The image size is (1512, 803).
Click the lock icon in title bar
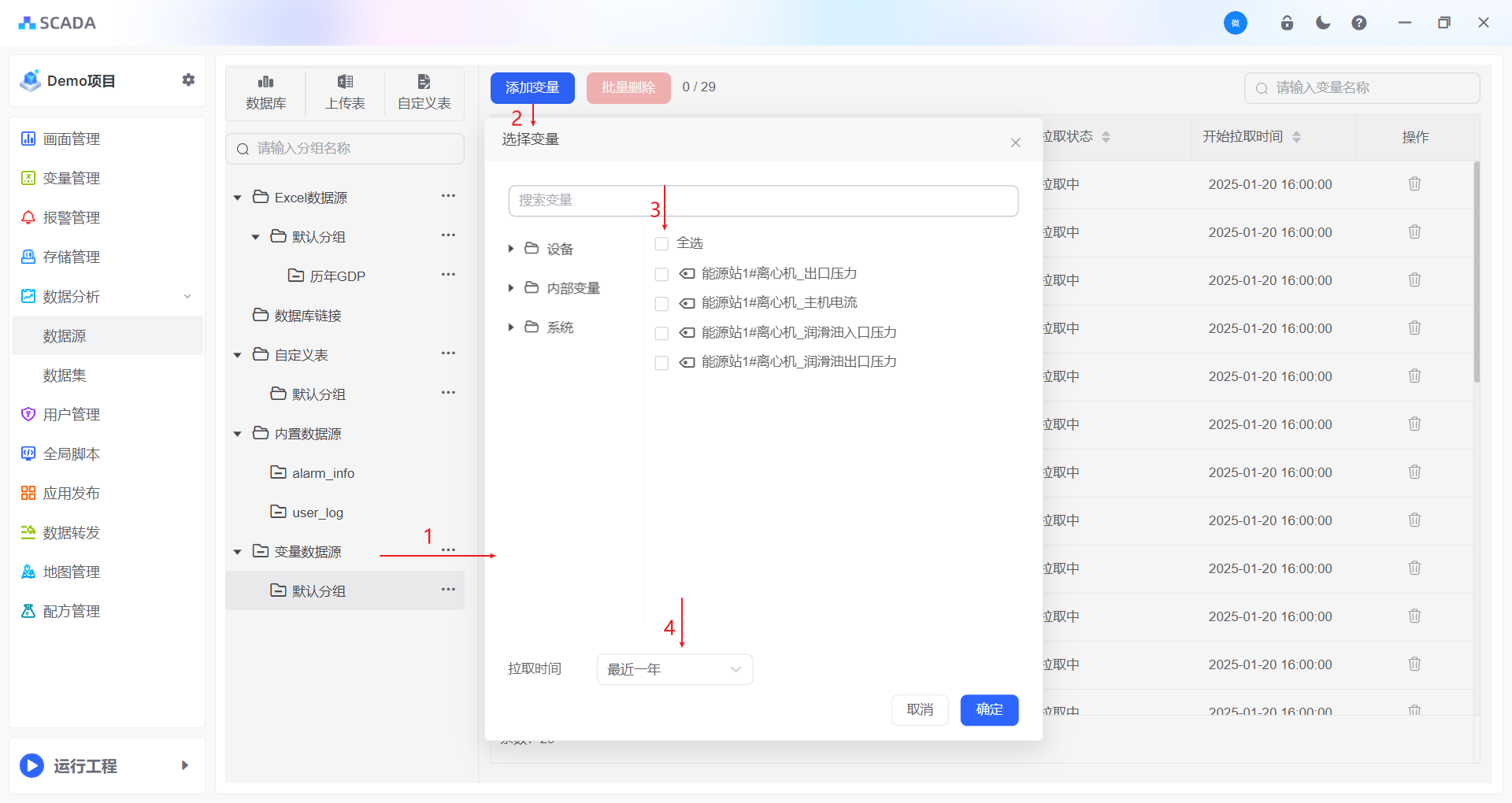pyautogui.click(x=1287, y=23)
